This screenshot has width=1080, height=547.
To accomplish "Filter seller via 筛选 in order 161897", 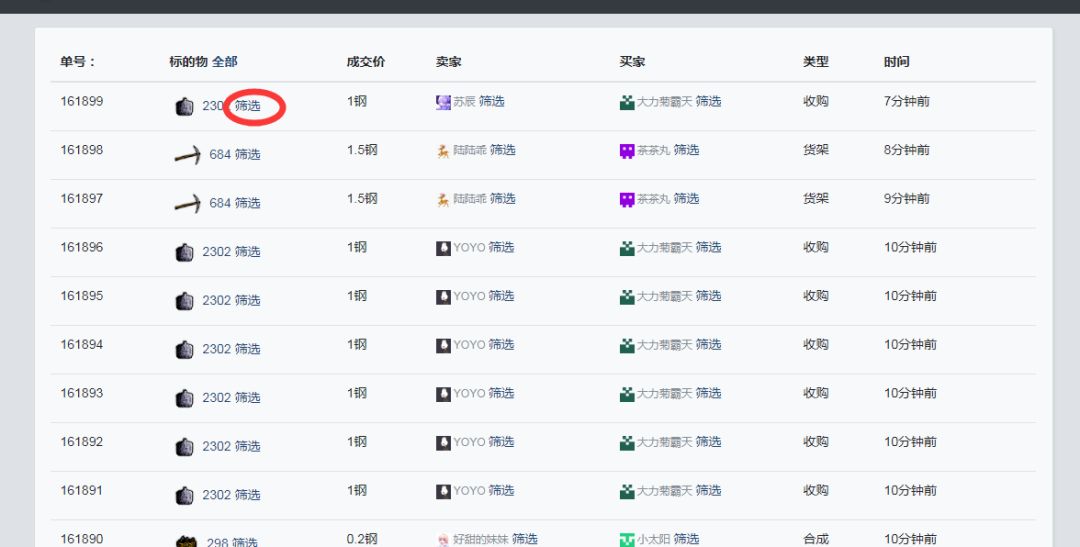I will 503,198.
